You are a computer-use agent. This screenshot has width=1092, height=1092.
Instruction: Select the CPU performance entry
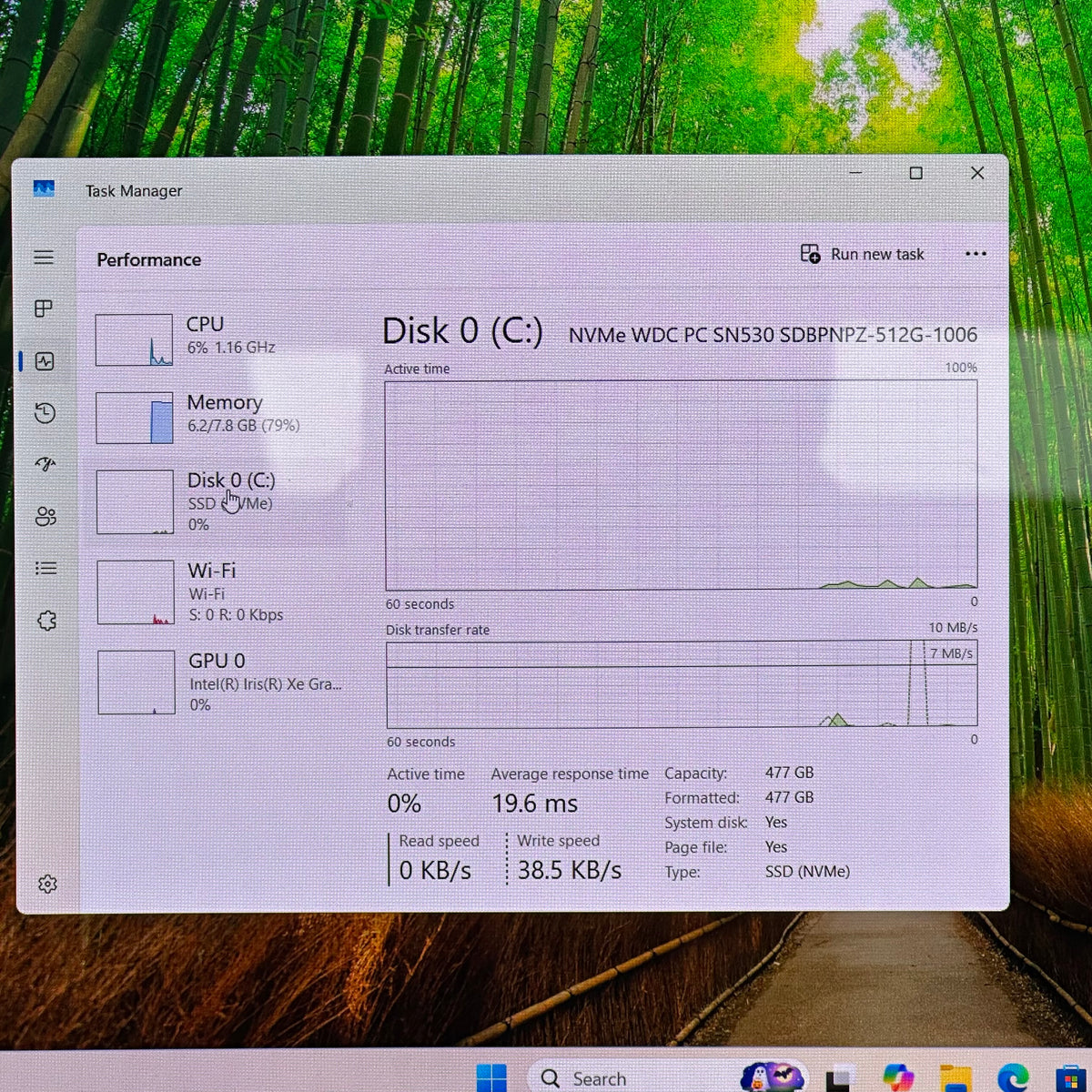(223, 339)
